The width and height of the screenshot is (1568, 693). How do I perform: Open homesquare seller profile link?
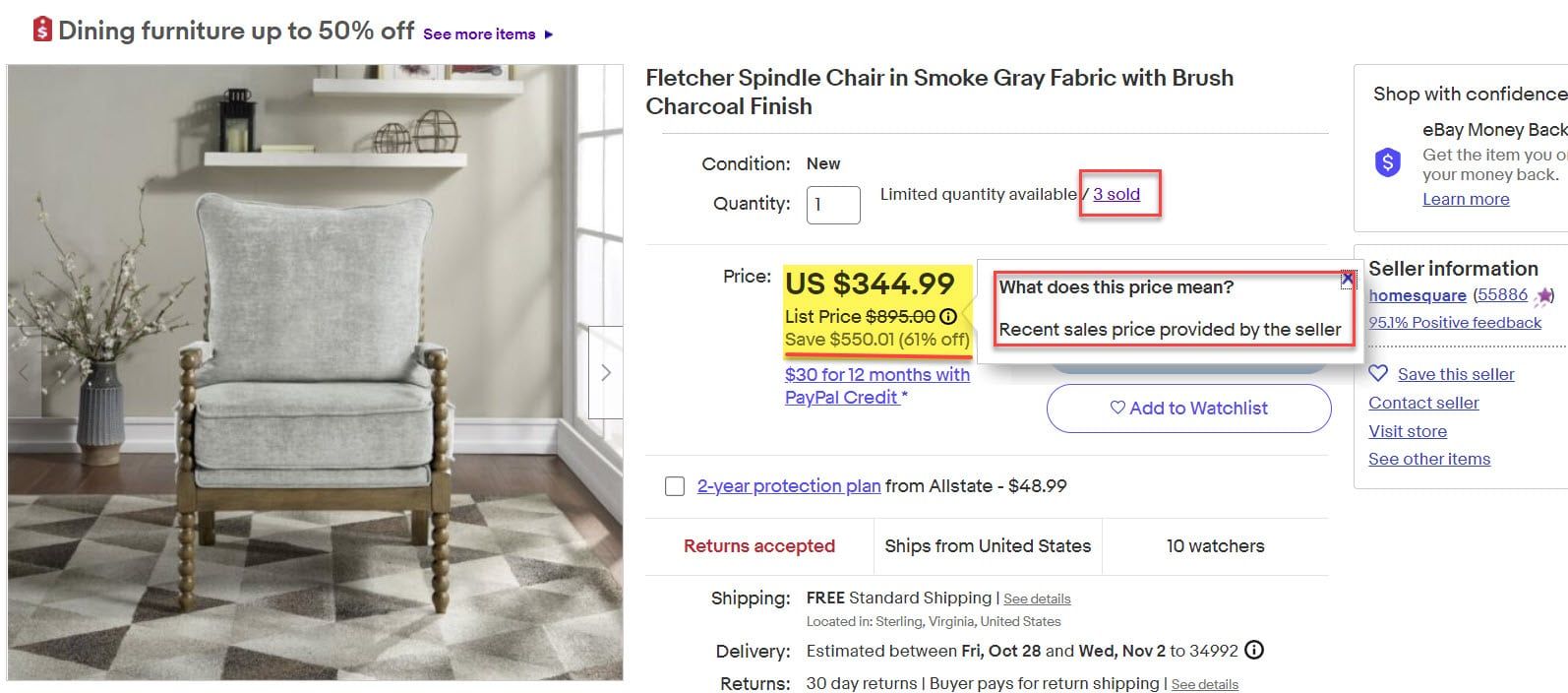pos(1417,295)
